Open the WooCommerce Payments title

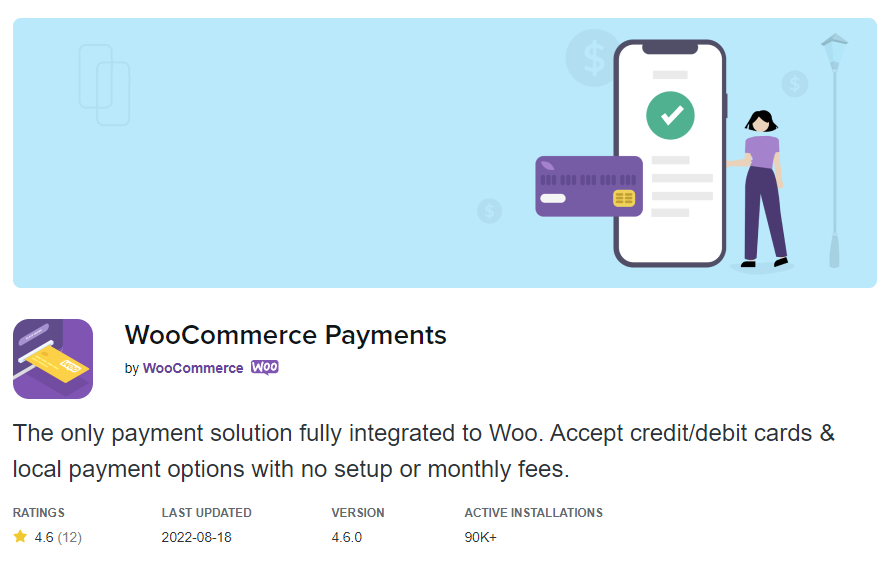[286, 335]
